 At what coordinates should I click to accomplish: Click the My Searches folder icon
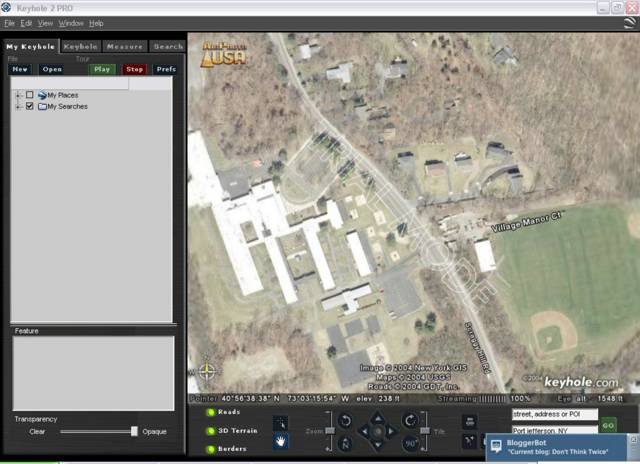pos(42,107)
